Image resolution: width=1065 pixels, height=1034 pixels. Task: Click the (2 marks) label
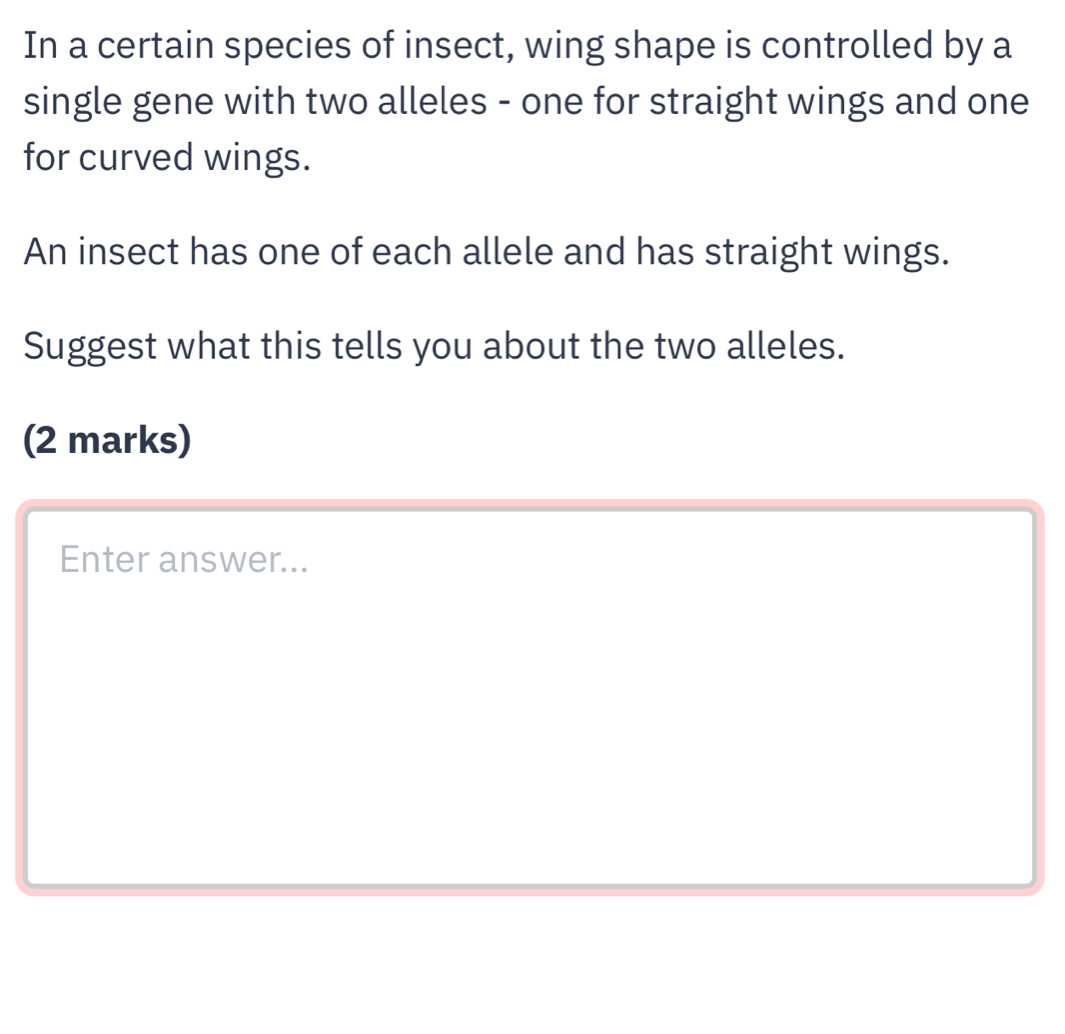pyautogui.click(x=106, y=440)
